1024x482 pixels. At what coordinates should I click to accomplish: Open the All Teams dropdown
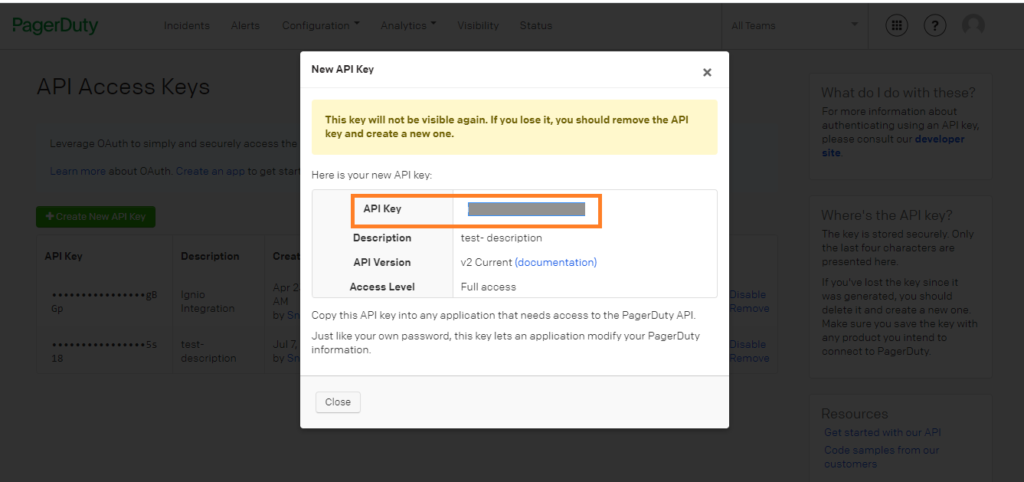[794, 26]
